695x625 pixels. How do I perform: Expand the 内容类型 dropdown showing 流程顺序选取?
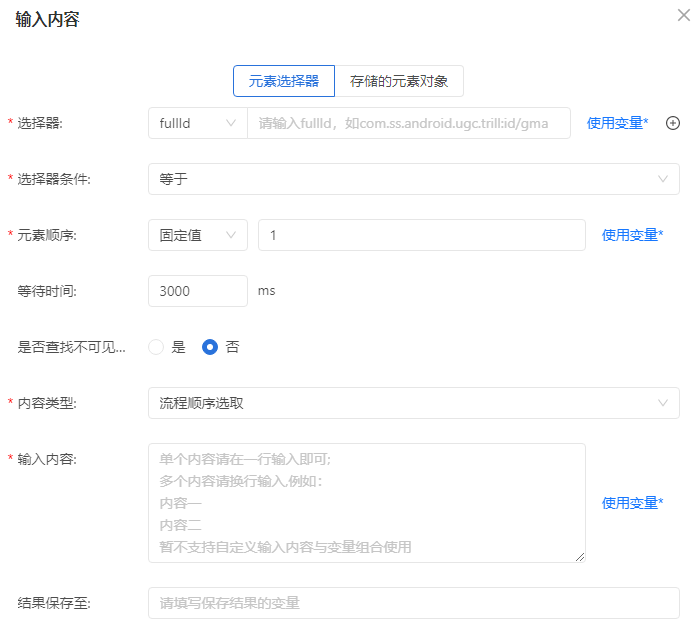[x=413, y=403]
